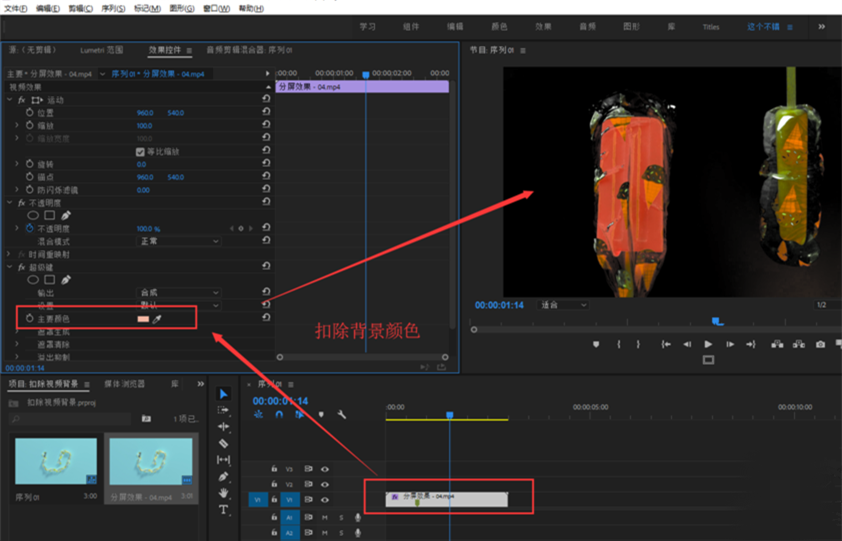Screen dimensions: 842x541
Task: Pick the key color with eyedropper
Action: tap(158, 318)
